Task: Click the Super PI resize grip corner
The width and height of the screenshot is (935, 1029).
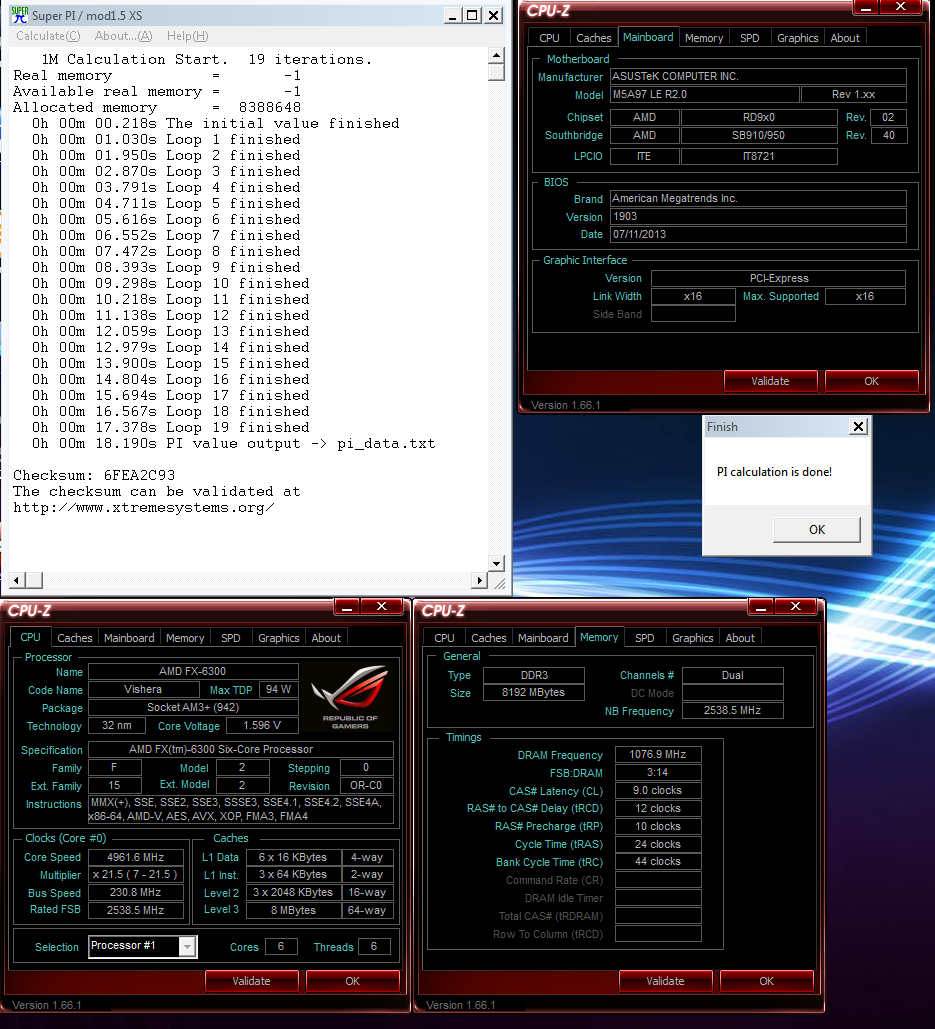Action: [x=499, y=583]
